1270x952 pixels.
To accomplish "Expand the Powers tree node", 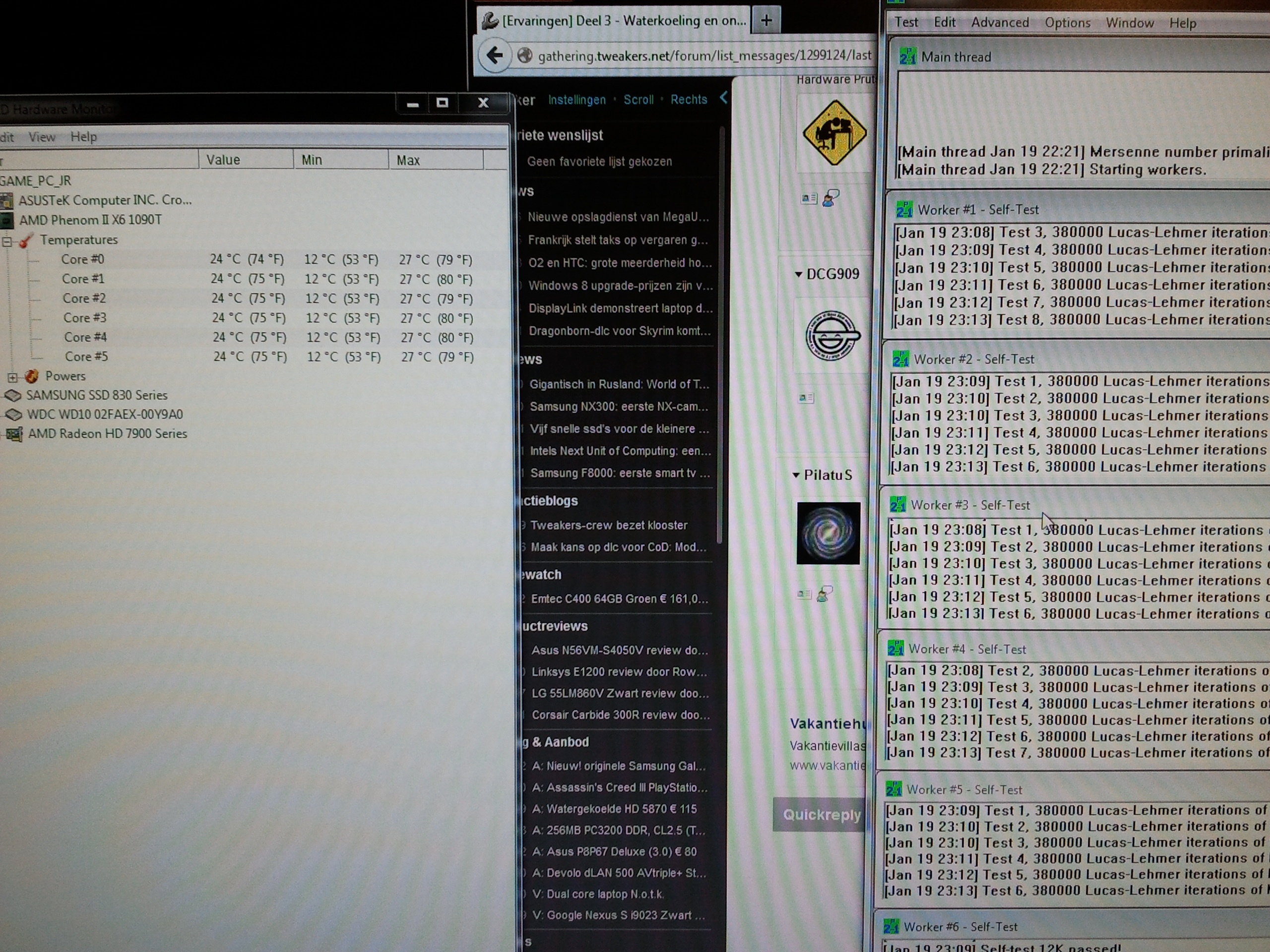I will pyautogui.click(x=12, y=377).
